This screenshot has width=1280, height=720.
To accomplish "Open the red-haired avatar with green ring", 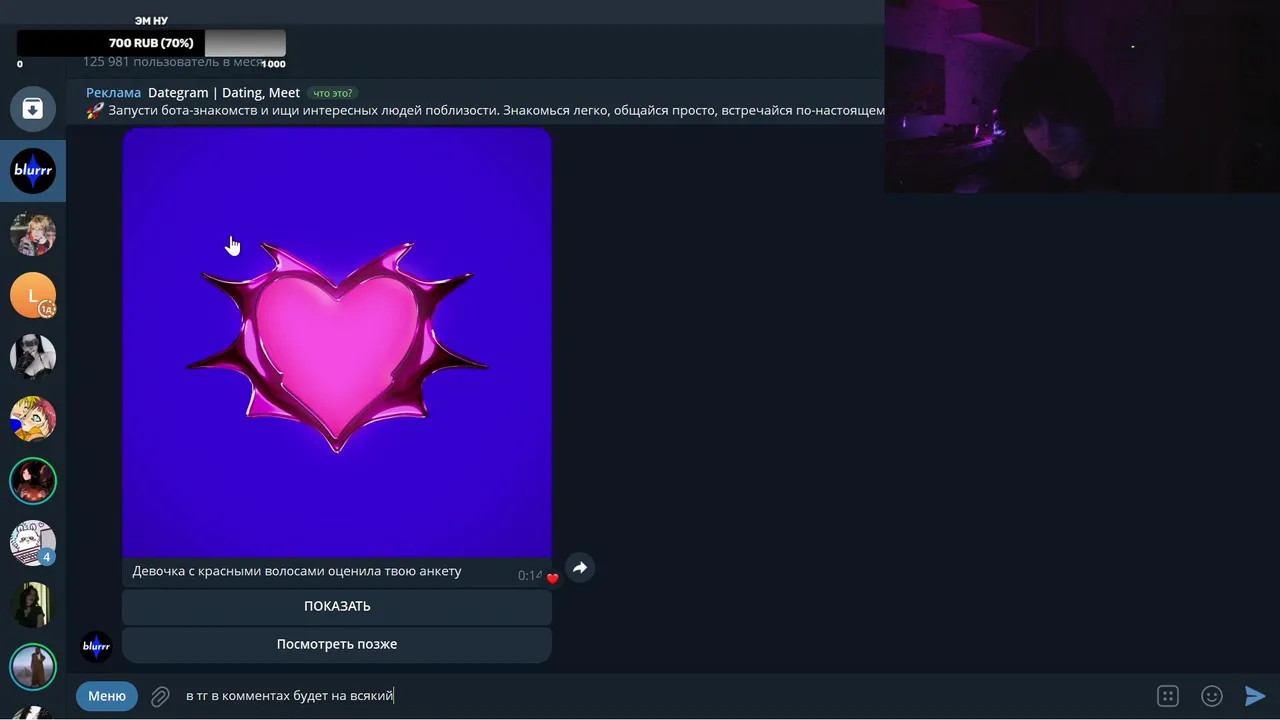I will tap(33, 481).
